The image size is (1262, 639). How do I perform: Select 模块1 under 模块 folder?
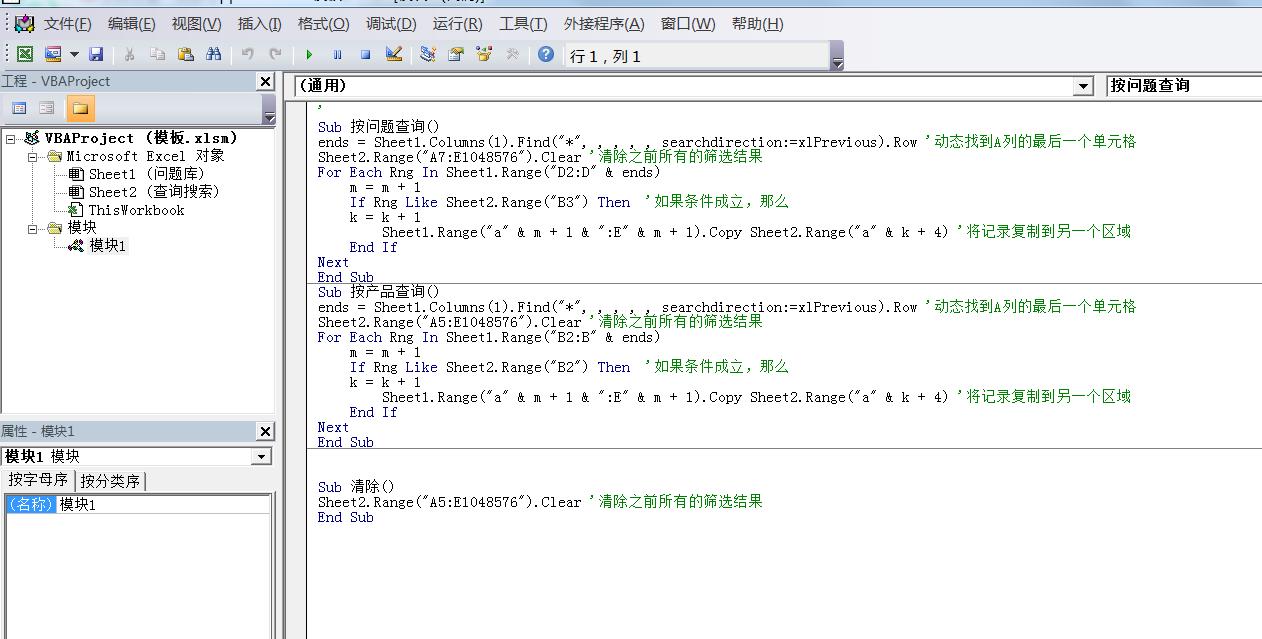(x=107, y=245)
